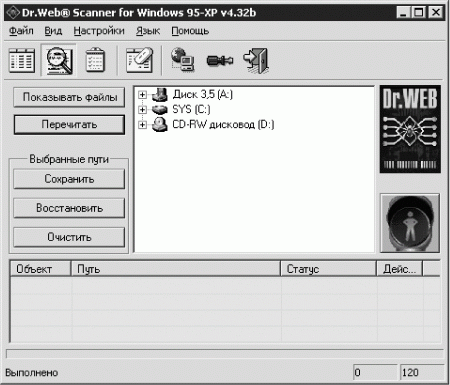The image size is (450, 385).
Task: Sort by the Статус column header
Action: coord(328,269)
